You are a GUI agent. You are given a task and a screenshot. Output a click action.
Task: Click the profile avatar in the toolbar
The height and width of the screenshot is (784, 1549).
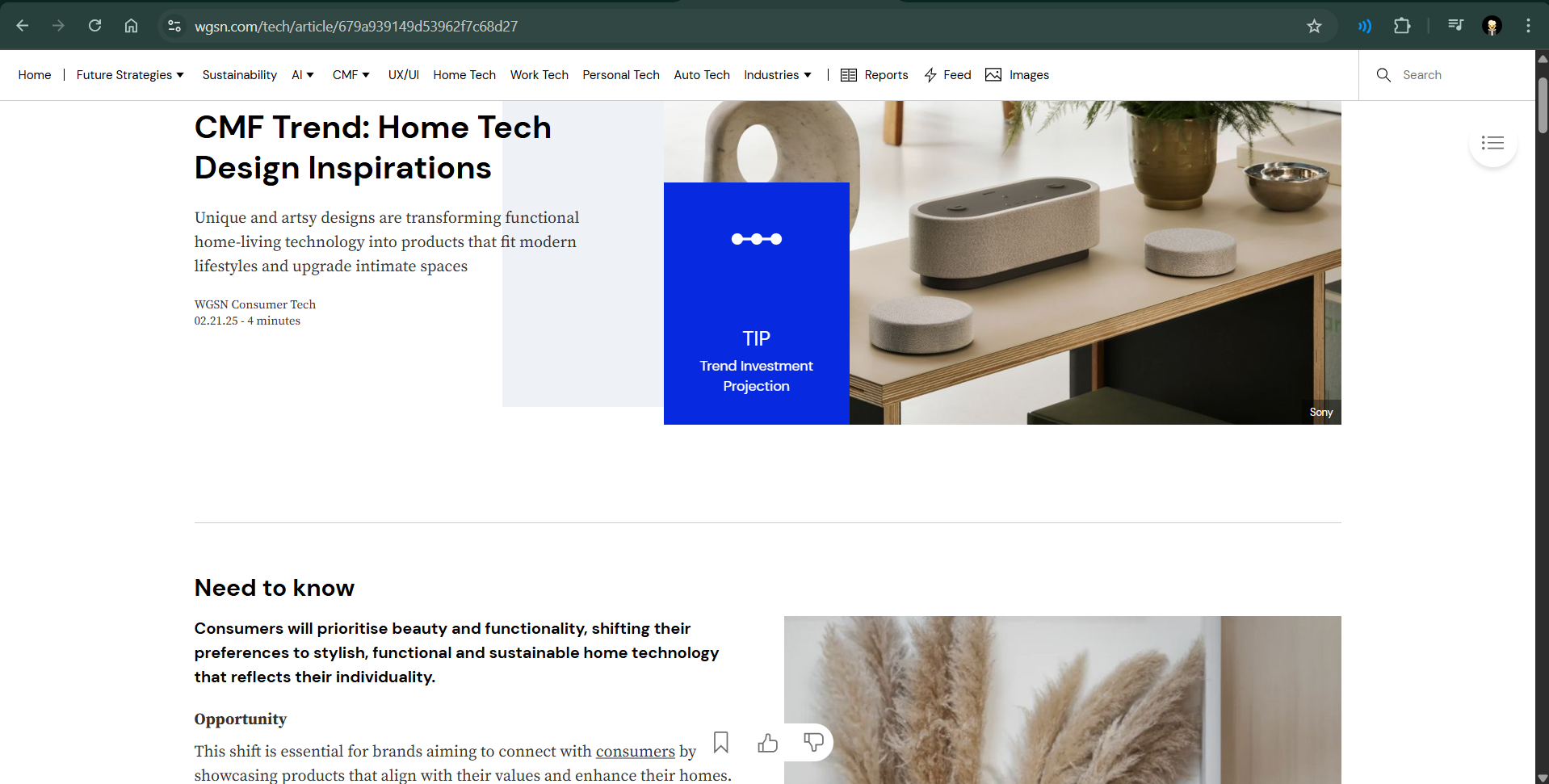point(1491,25)
